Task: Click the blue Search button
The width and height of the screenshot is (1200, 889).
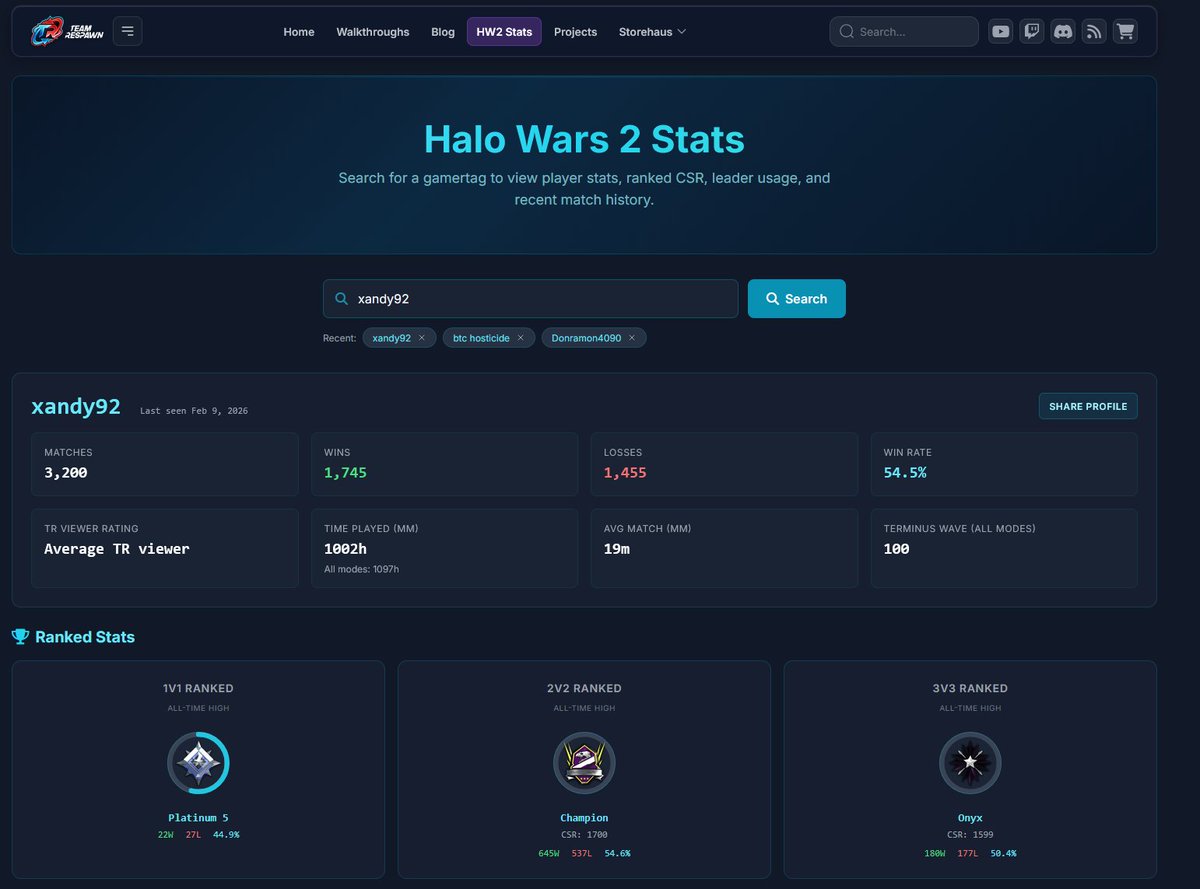Action: pos(796,299)
